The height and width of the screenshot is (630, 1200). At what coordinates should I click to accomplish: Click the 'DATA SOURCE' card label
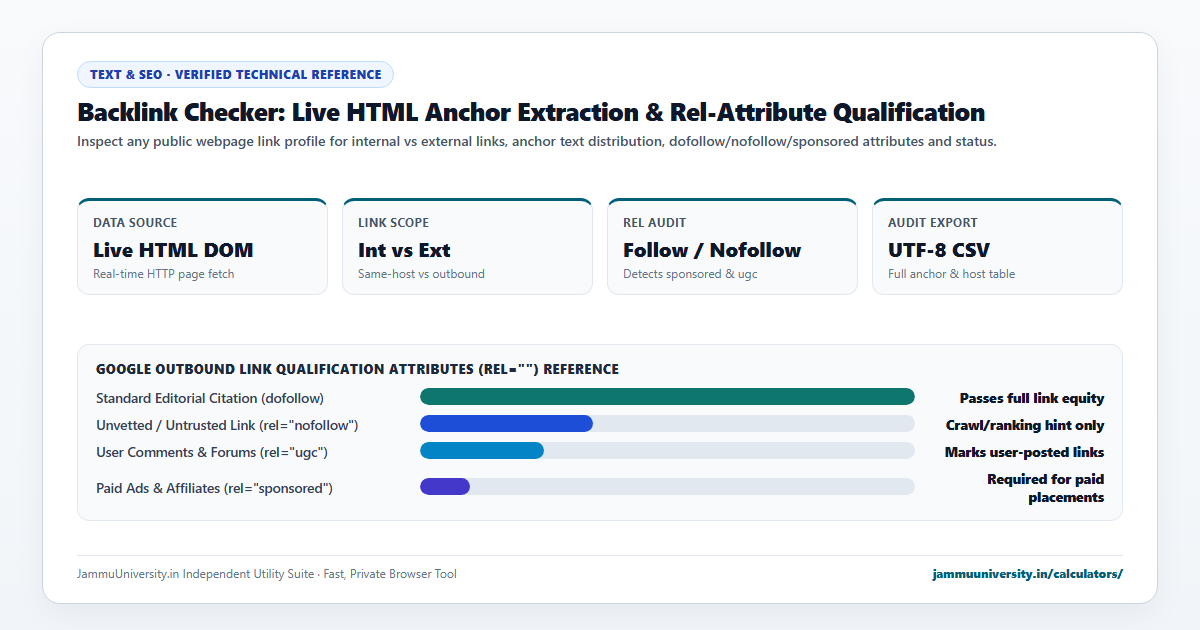point(135,223)
